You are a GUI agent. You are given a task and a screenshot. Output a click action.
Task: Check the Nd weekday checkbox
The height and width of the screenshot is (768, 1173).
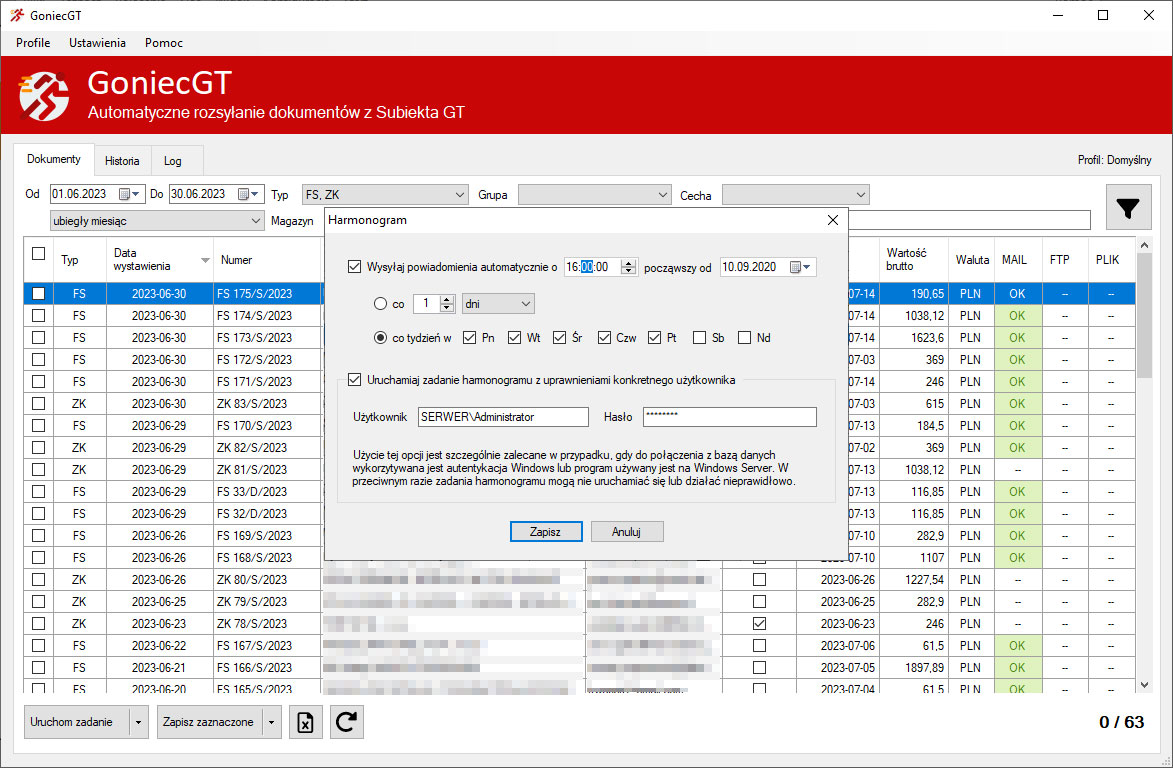(744, 337)
